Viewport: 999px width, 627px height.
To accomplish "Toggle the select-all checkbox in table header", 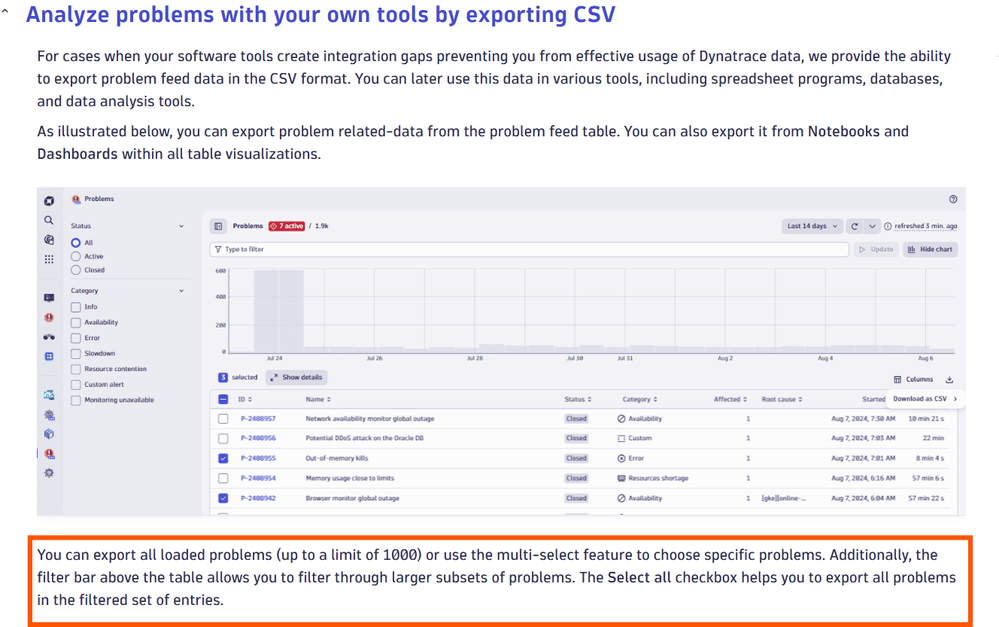I will tap(223, 399).
